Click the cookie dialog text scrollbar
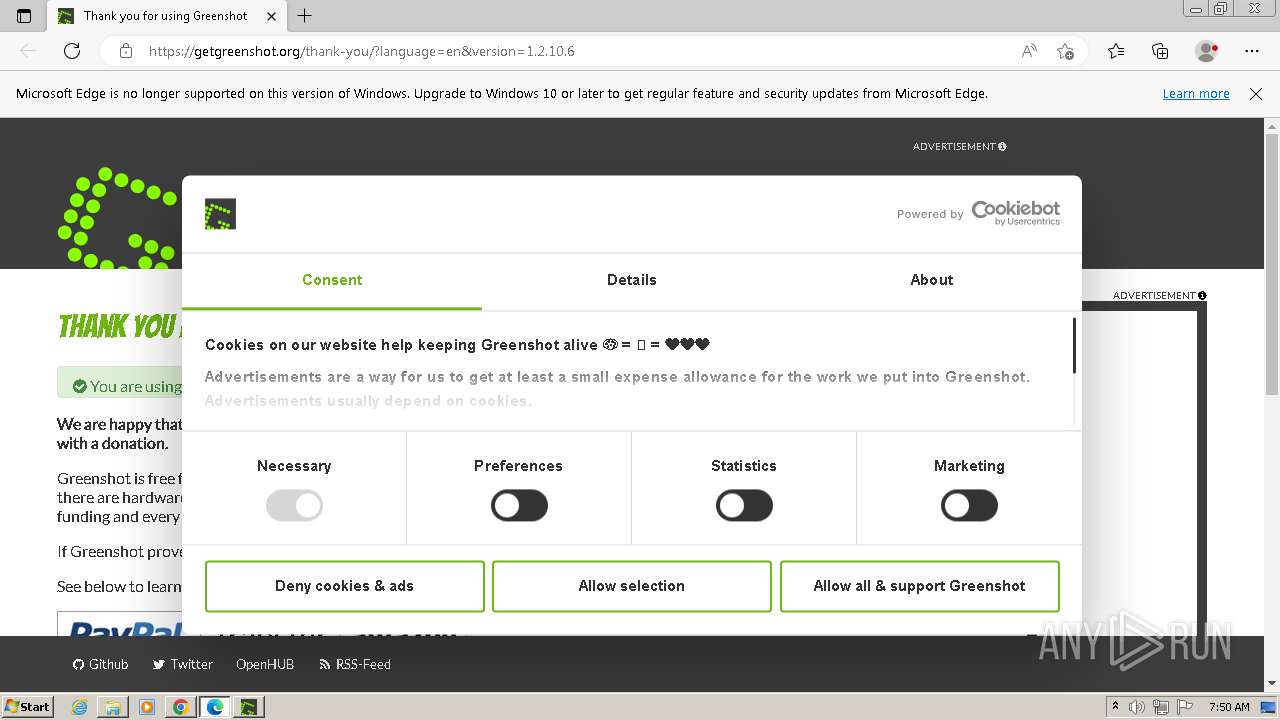 coord(1075,346)
